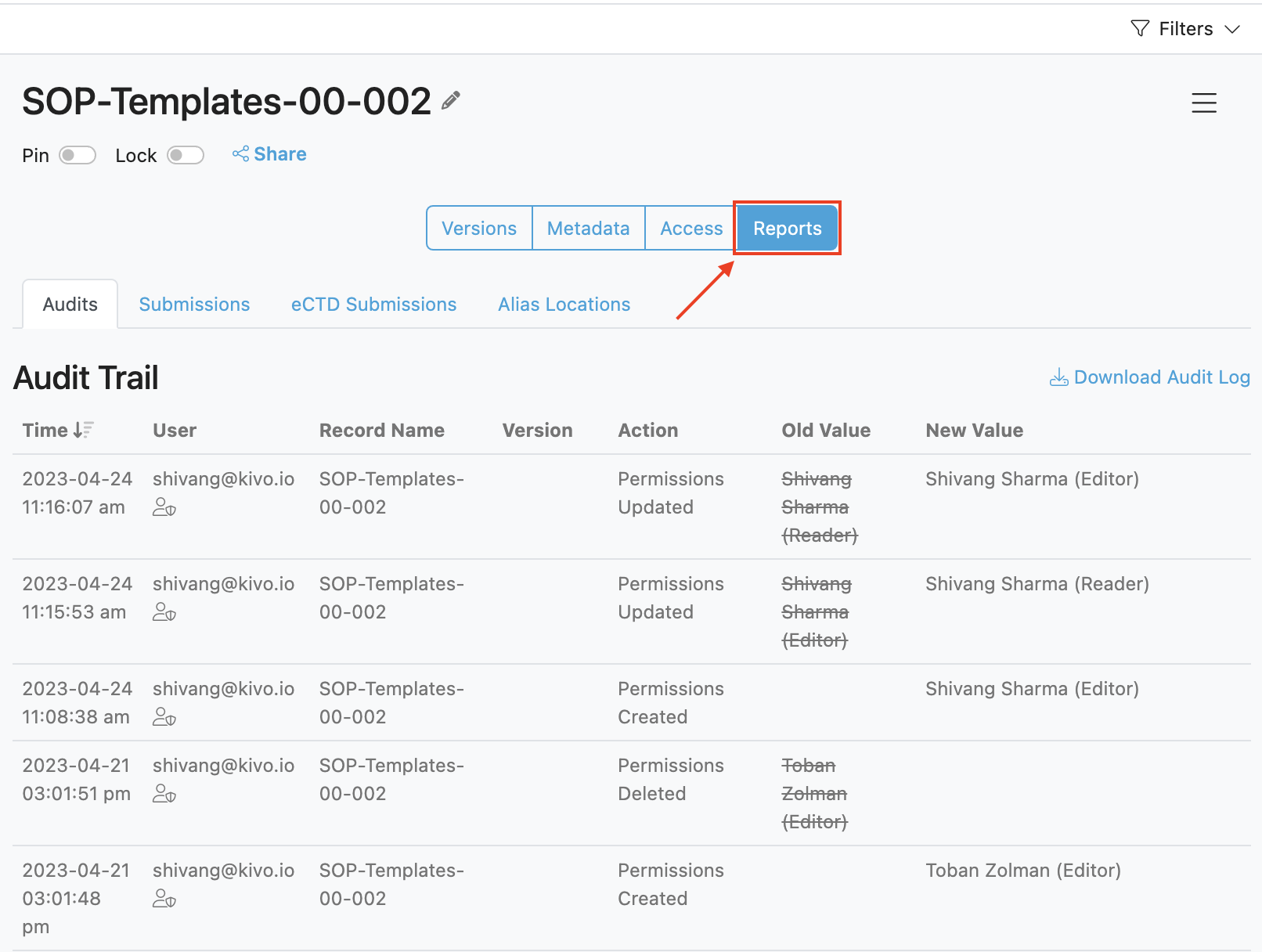This screenshot has height=952, width=1262.
Task: Click the user shield icon in 11:16:07 am row
Action: (x=164, y=507)
